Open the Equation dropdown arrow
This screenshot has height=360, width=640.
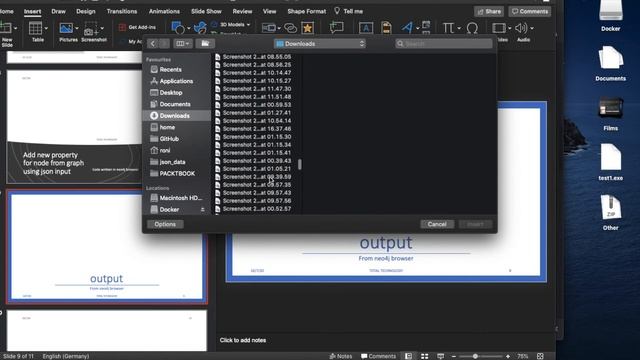coord(459,28)
